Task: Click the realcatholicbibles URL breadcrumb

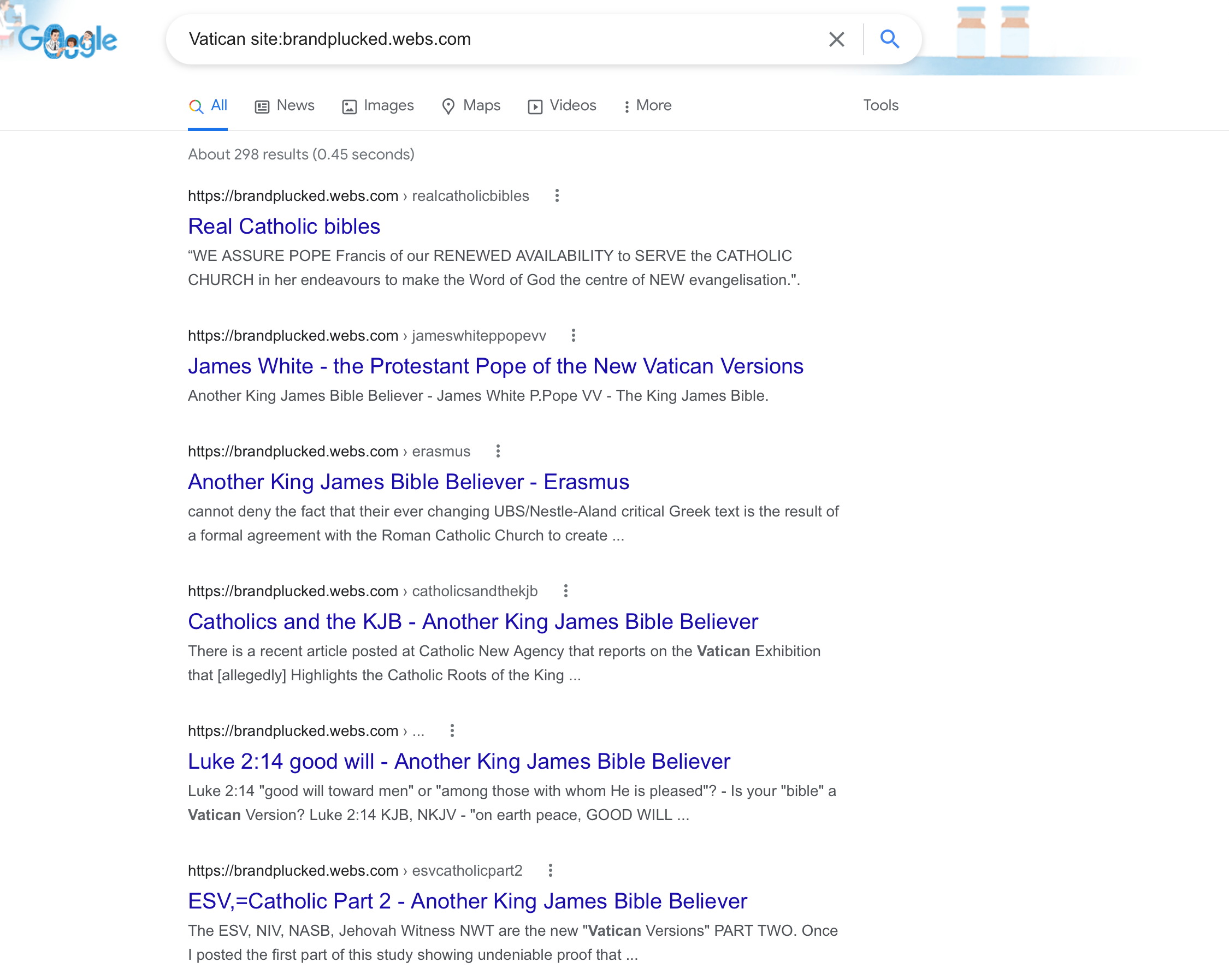Action: tap(358, 196)
